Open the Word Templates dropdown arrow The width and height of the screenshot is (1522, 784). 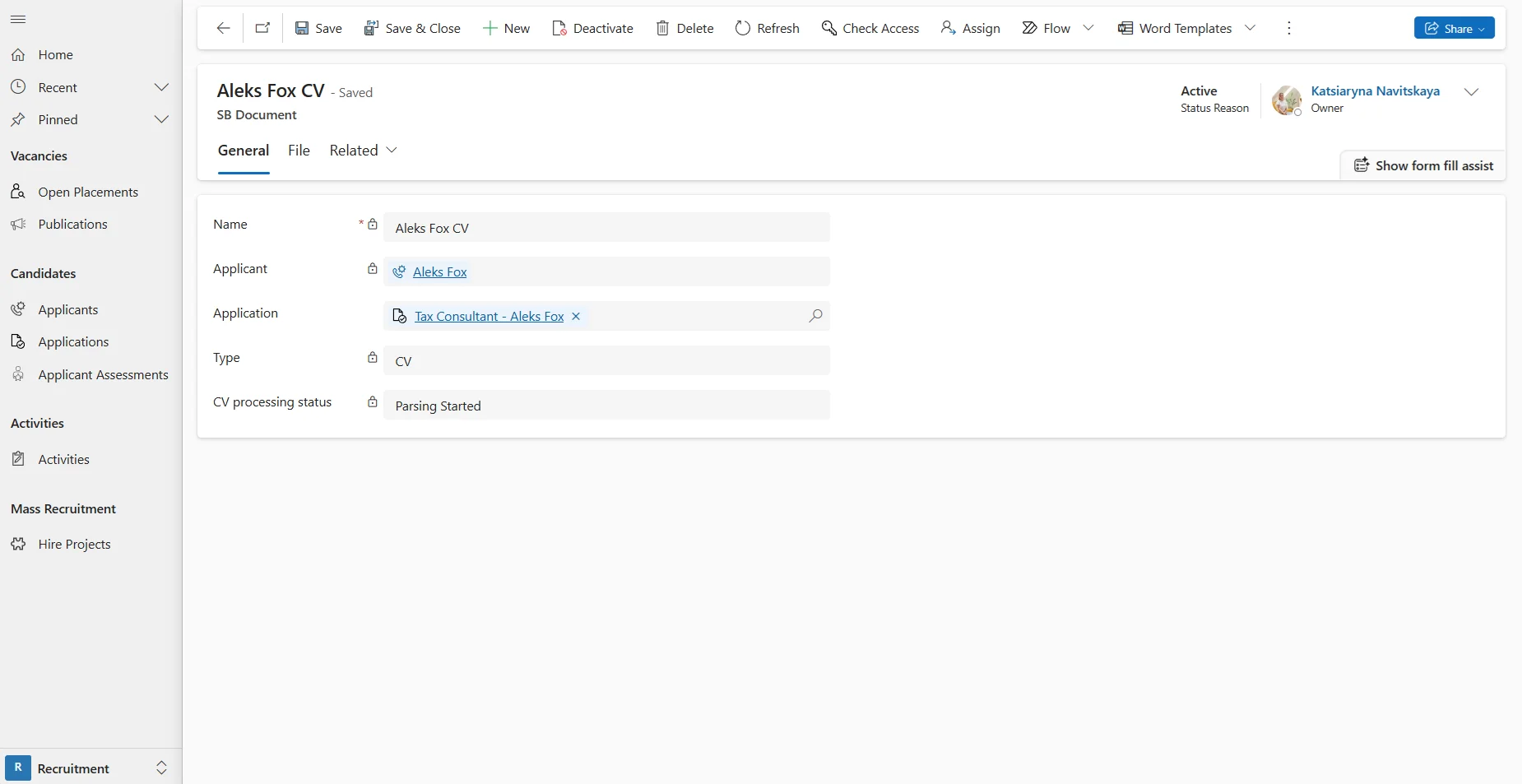coord(1251,28)
